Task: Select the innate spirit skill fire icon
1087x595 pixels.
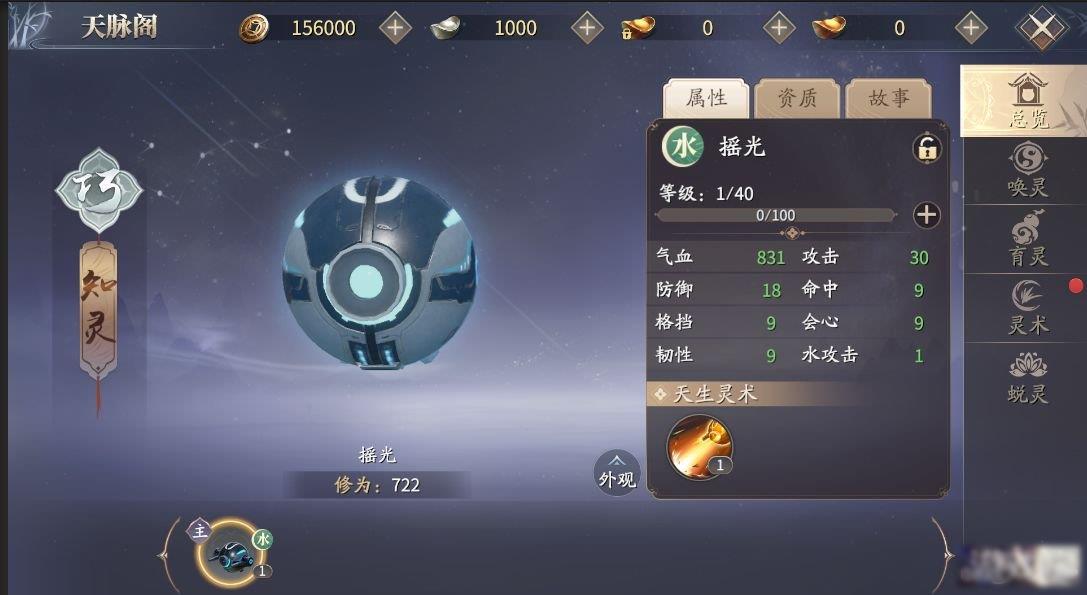Action: [x=699, y=447]
